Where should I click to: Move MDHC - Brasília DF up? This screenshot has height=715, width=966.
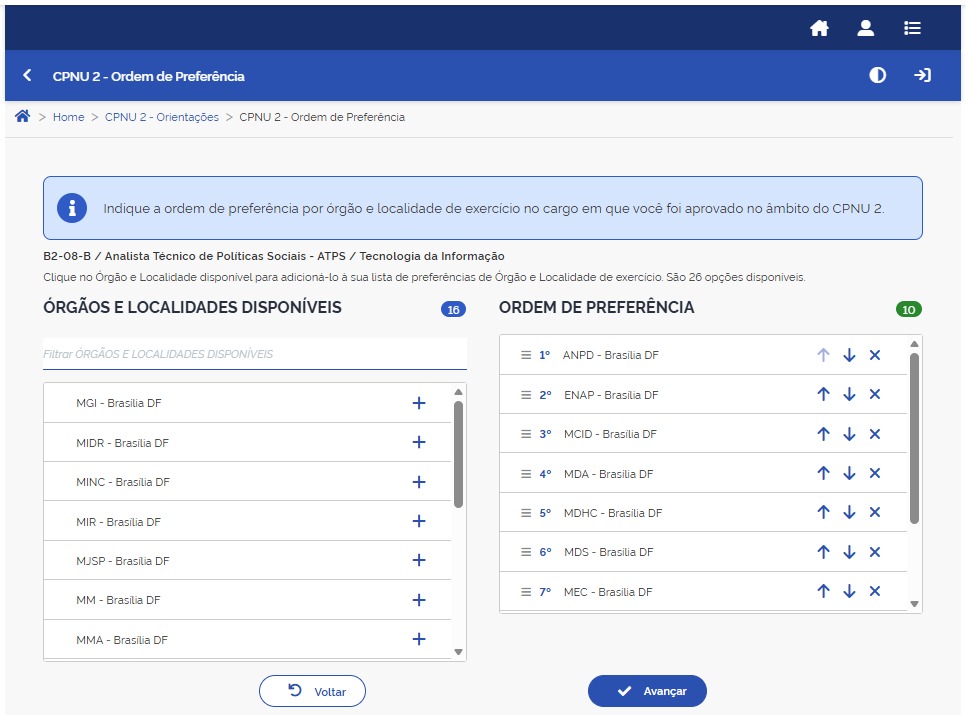[x=823, y=512]
